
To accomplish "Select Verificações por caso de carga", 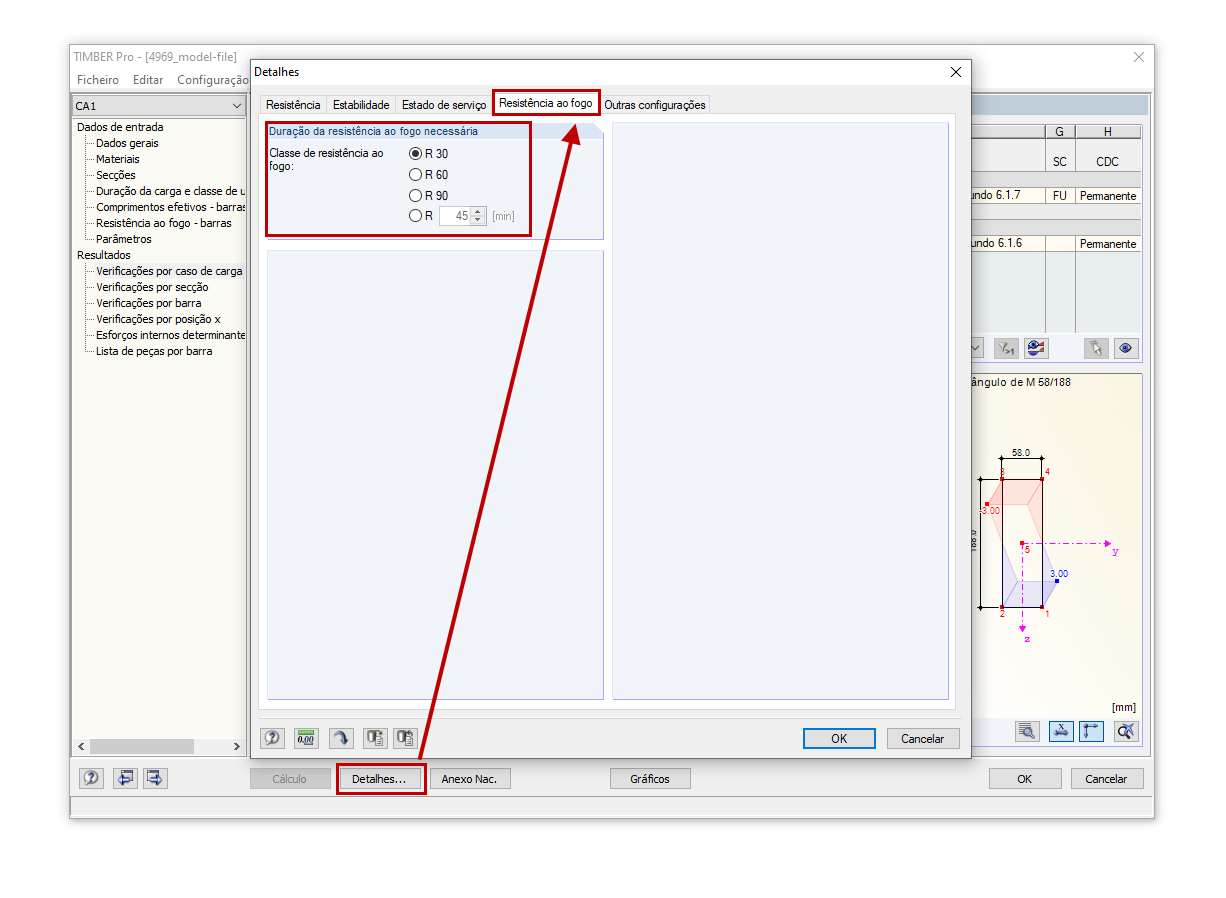I will [x=169, y=271].
